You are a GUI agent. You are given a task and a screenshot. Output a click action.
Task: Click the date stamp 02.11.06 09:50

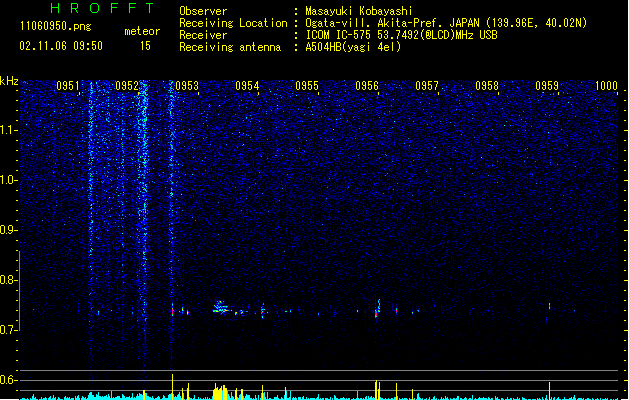pos(61,46)
